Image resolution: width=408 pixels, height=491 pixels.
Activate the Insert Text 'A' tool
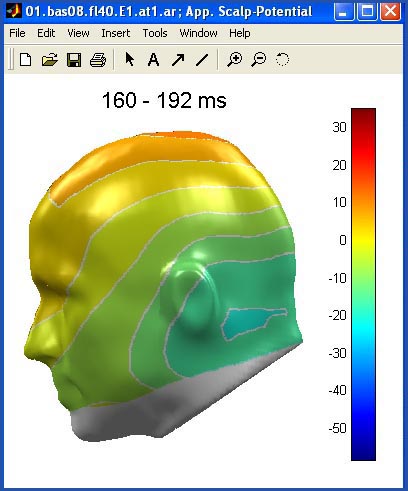[x=153, y=60]
